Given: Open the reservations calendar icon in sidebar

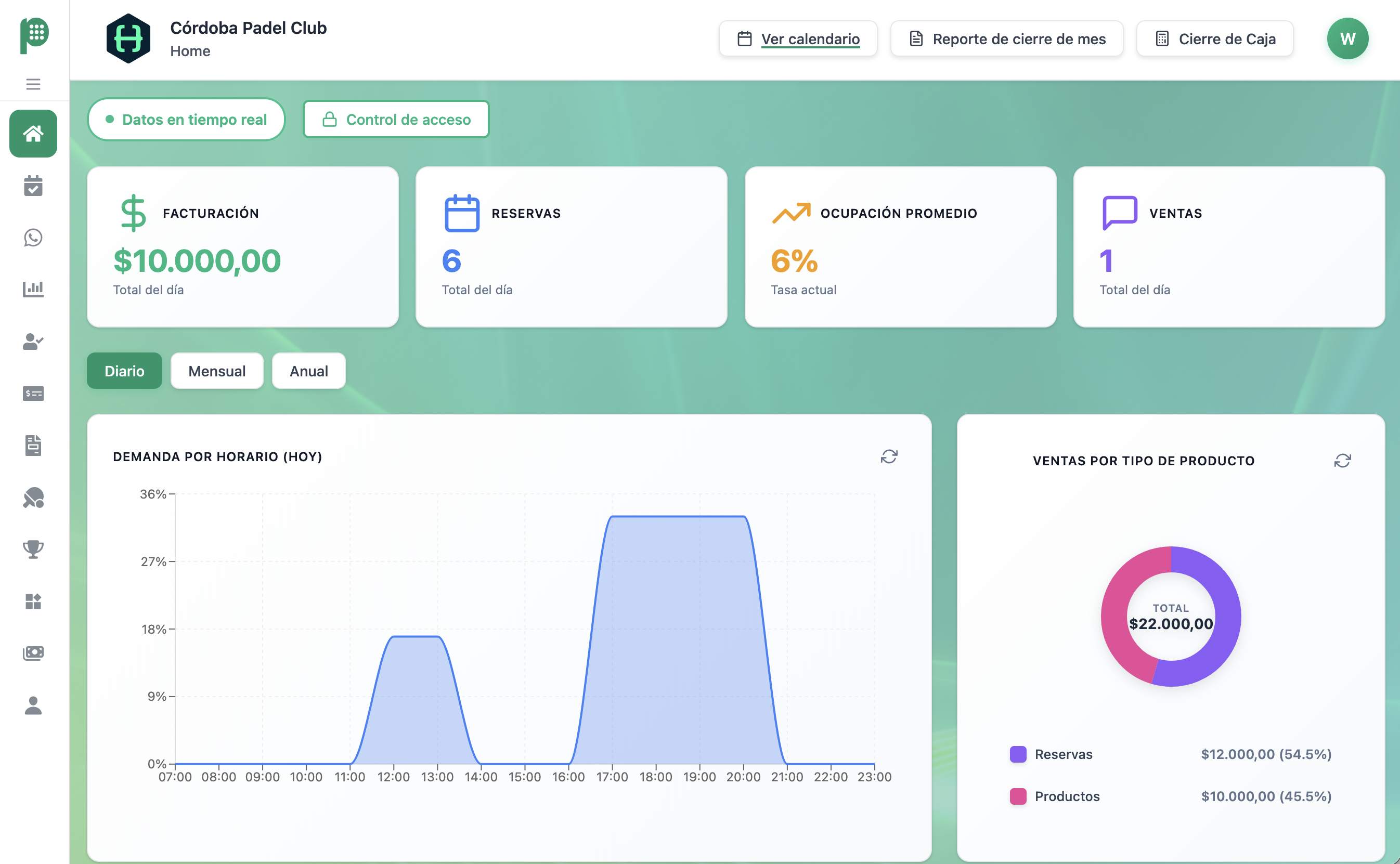Looking at the screenshot, I should tap(33, 186).
